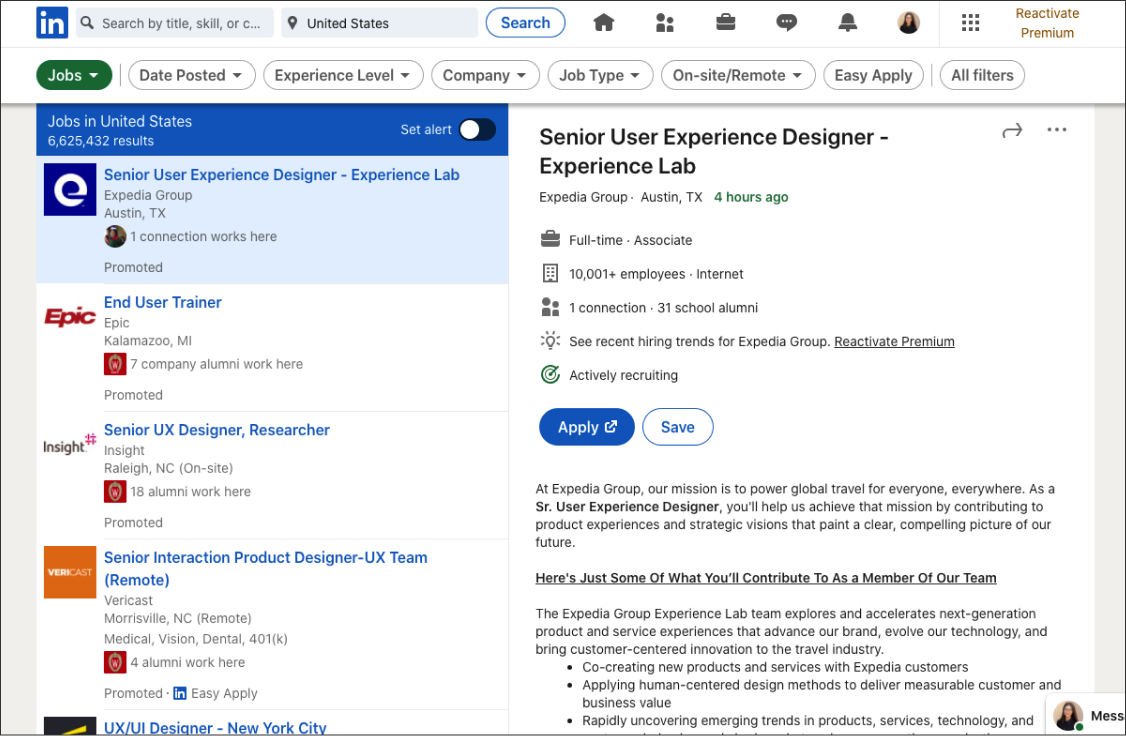Toggle the Set alert switch
The width and height of the screenshot is (1126, 736).
point(477,129)
